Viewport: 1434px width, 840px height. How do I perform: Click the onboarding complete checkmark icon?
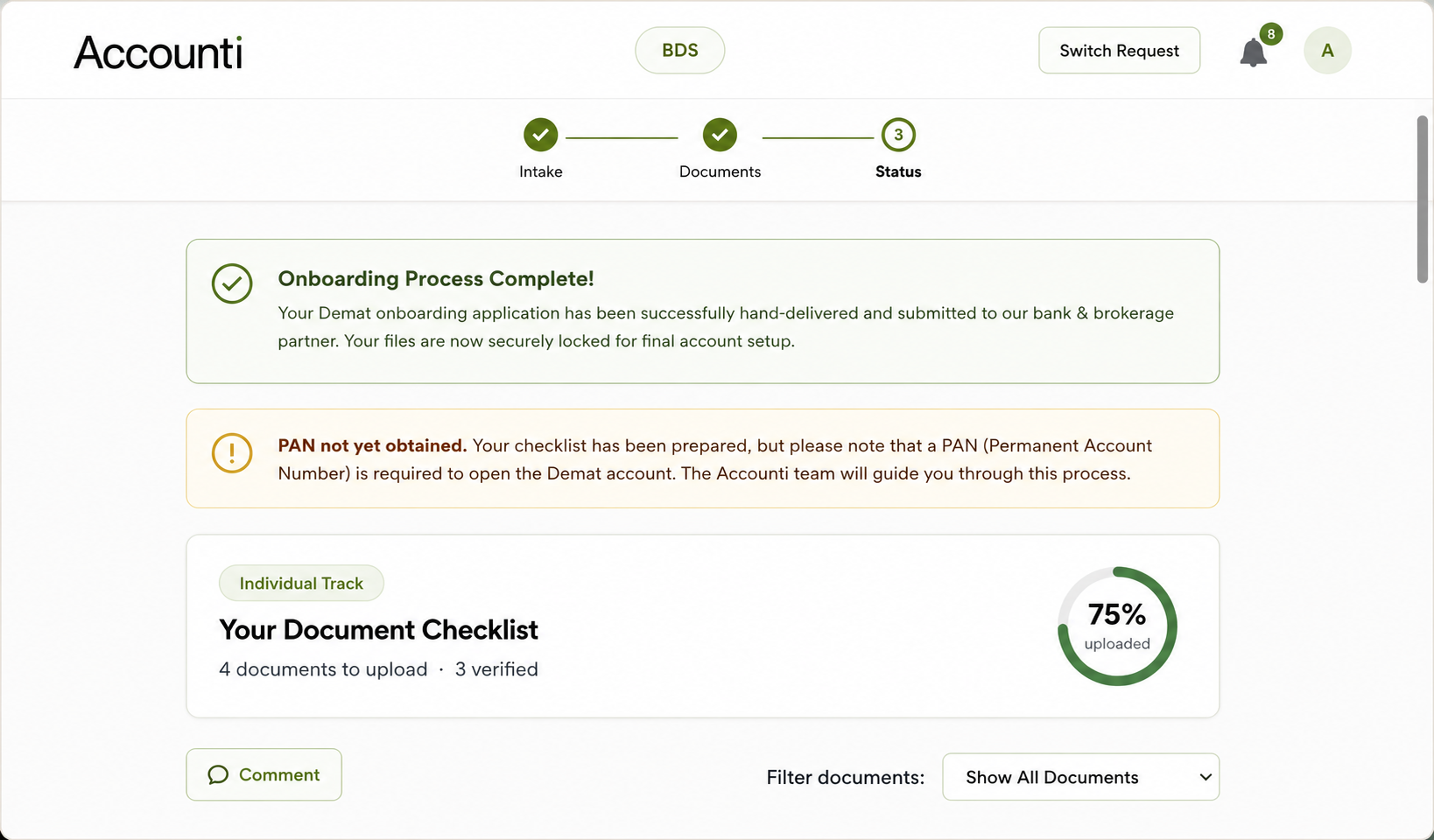pyautogui.click(x=232, y=283)
